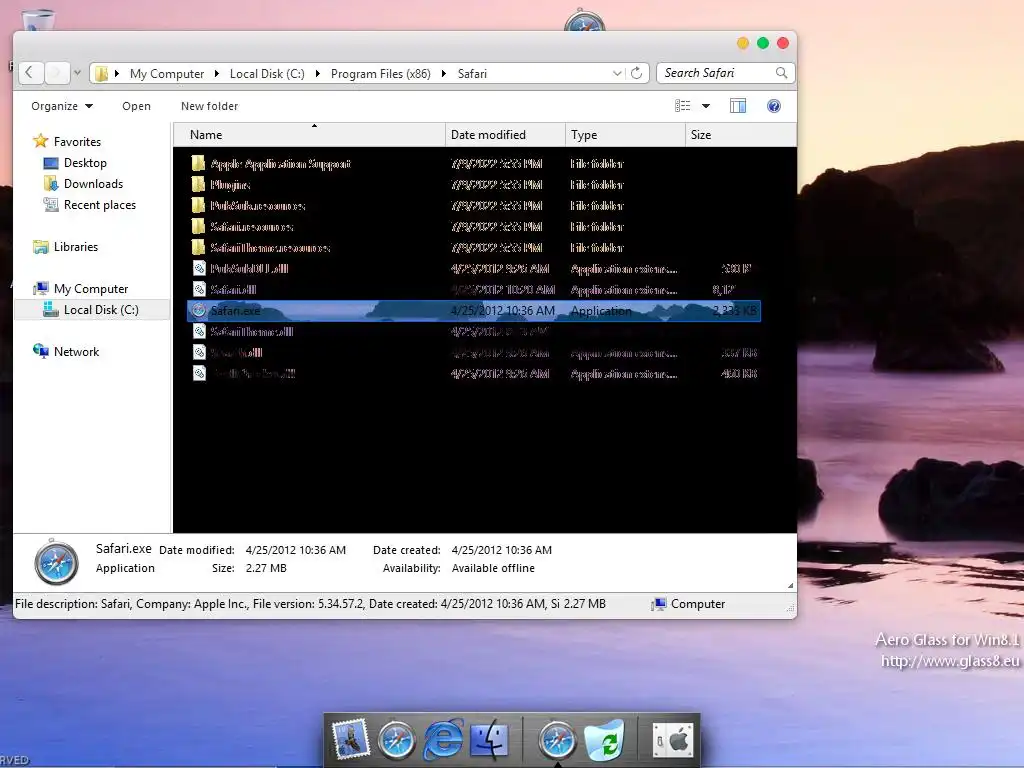Open the Safari dock icon next to Mail
Screen dimensions: 1024x768
point(396,740)
